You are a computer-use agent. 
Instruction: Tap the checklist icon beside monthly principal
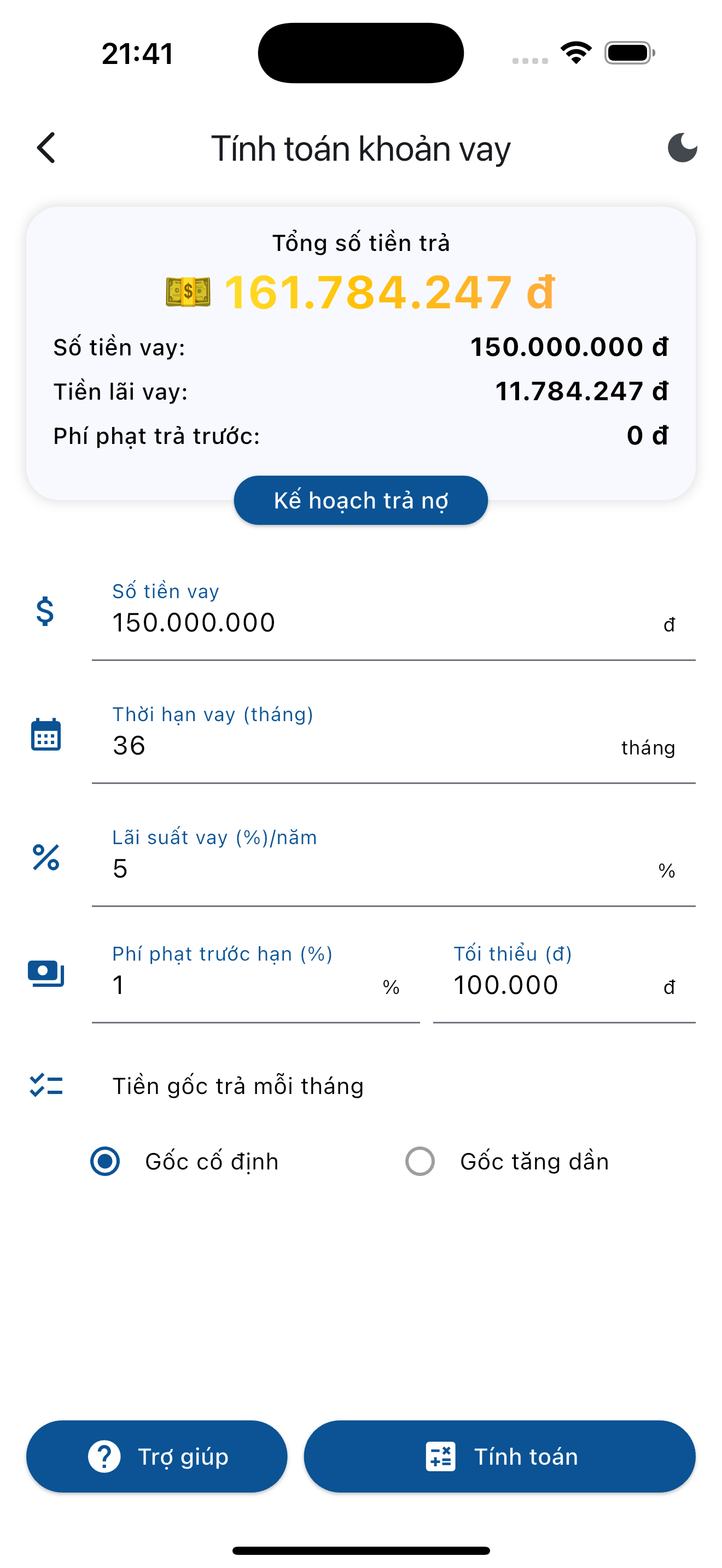[x=46, y=1085]
